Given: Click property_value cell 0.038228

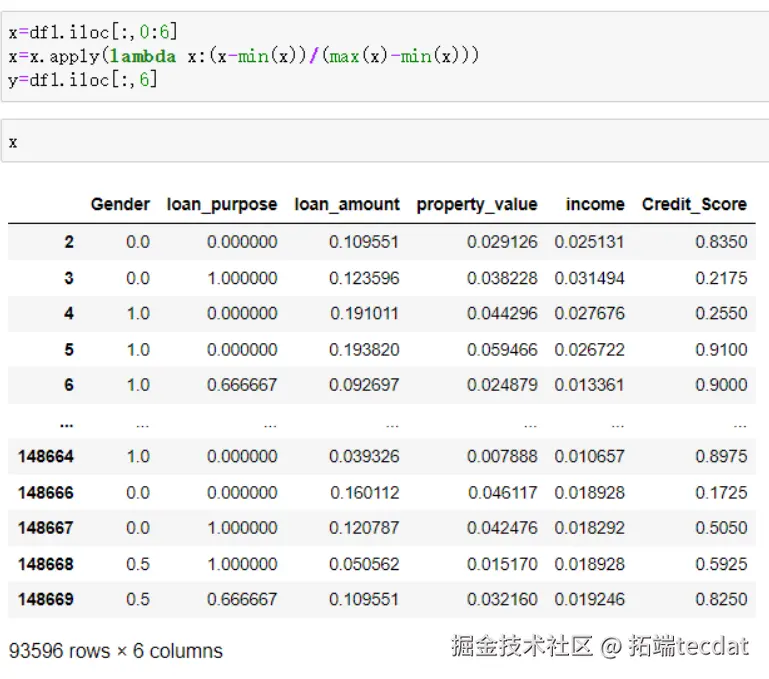Looking at the screenshot, I should (502, 278).
